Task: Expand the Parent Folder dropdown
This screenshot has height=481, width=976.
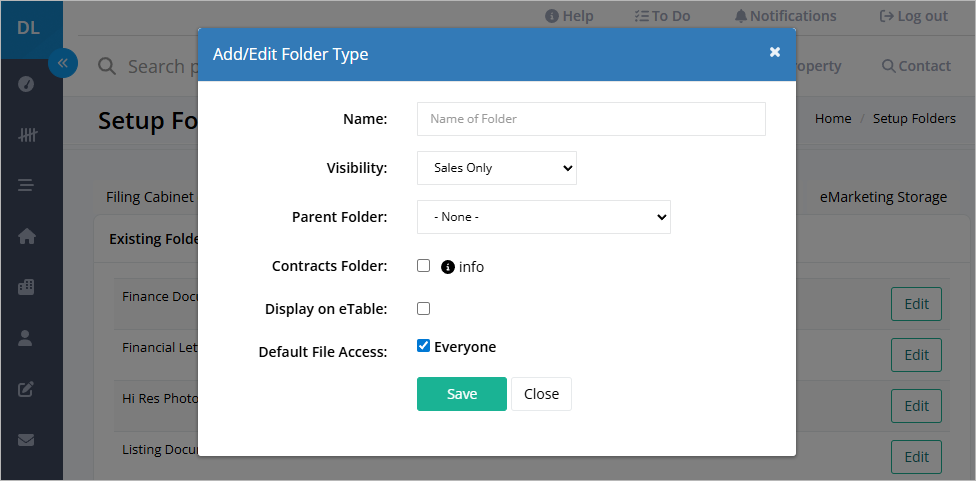Action: pos(543,217)
